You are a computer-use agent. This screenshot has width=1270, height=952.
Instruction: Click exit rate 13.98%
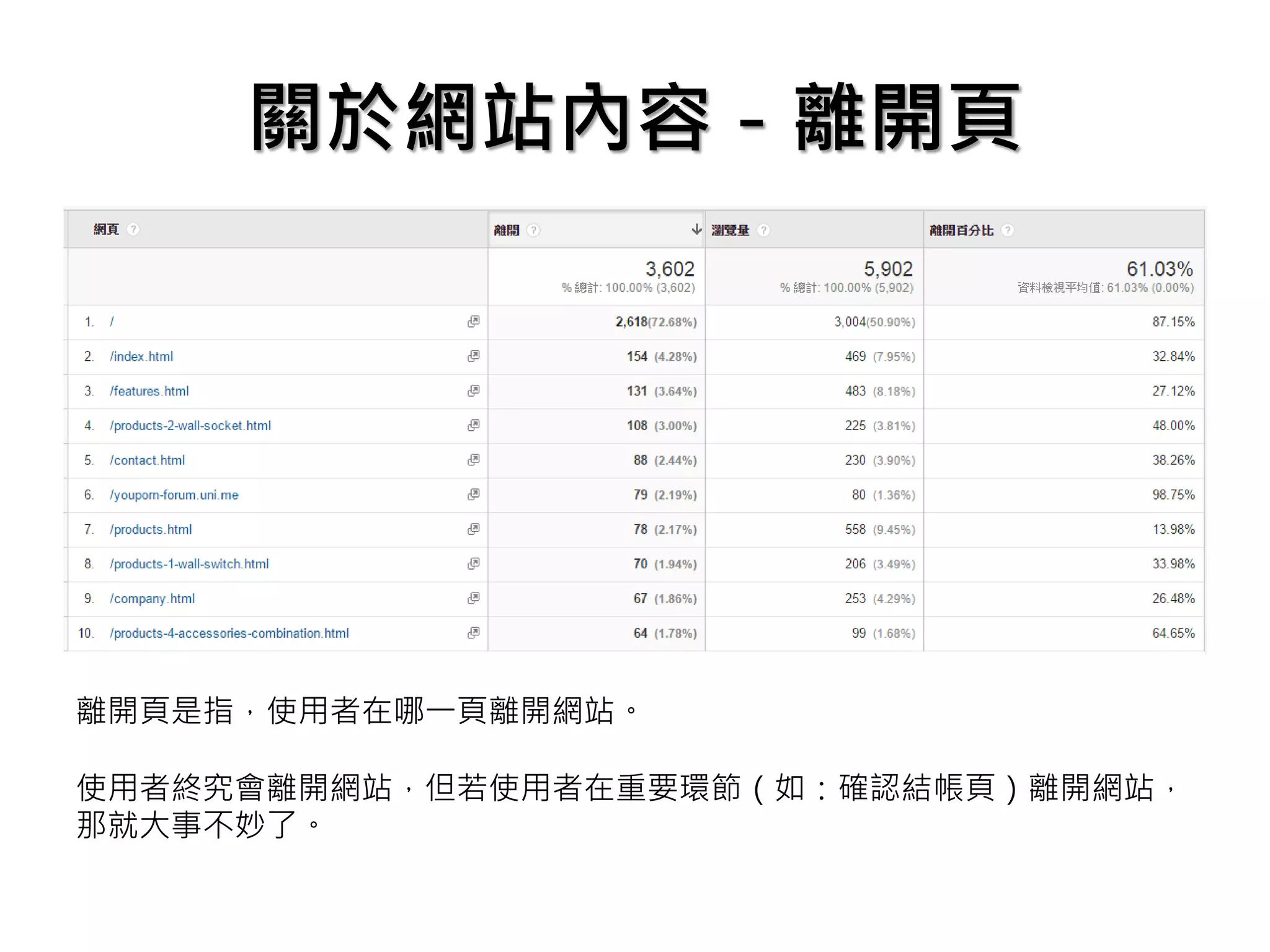1173,529
